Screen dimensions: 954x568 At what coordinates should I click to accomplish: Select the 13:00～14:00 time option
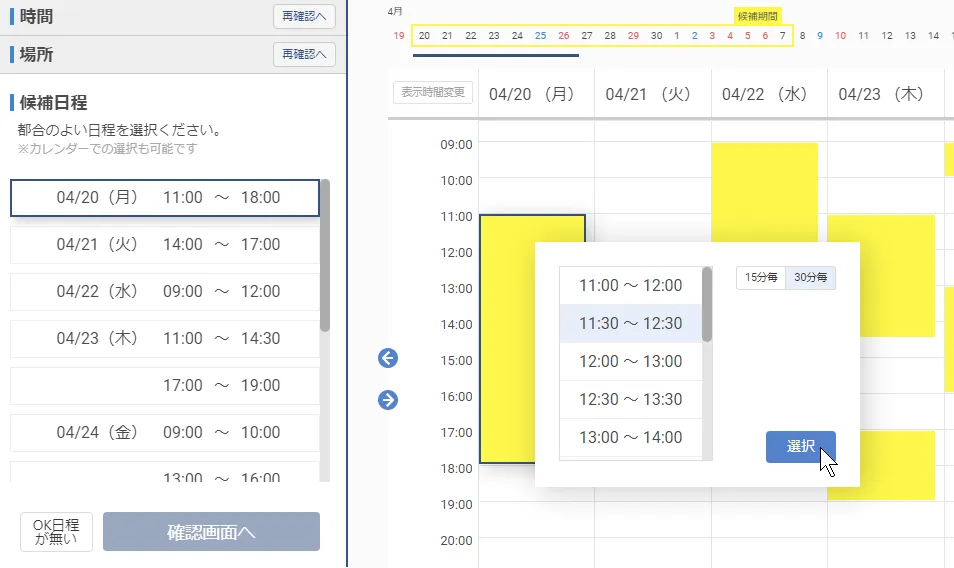point(630,437)
